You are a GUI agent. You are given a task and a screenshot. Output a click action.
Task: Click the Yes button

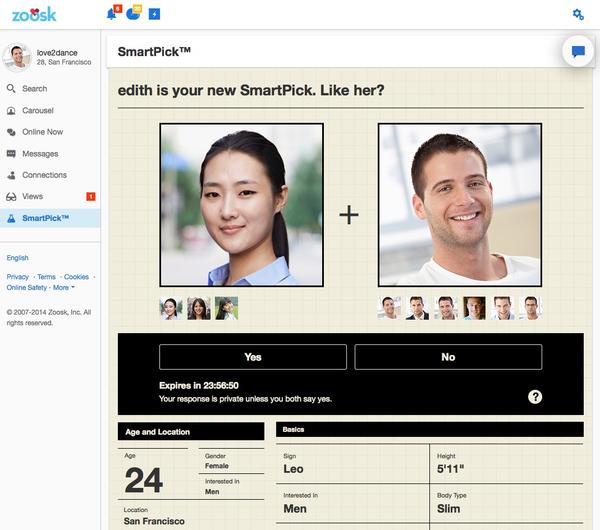(x=253, y=357)
